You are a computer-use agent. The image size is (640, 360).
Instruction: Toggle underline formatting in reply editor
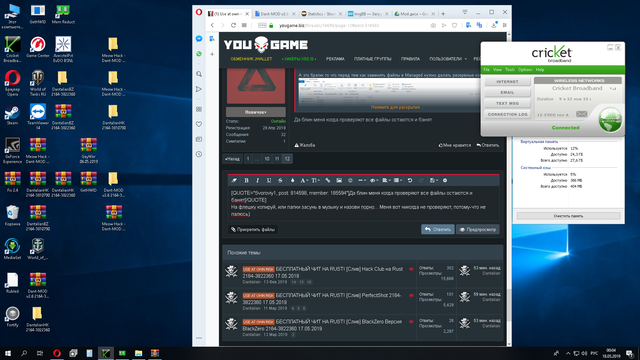[x=269, y=180]
